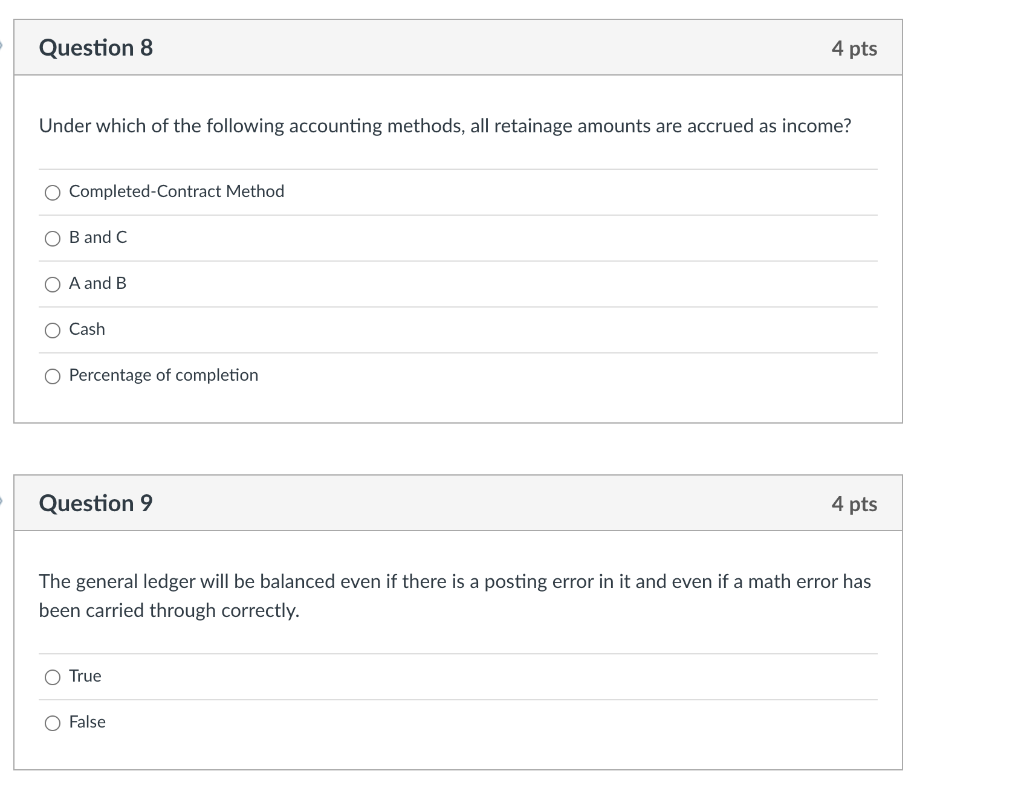The width and height of the screenshot is (1024, 794).
Task: Choose the 'B and C' answer option
Action: pos(52,238)
